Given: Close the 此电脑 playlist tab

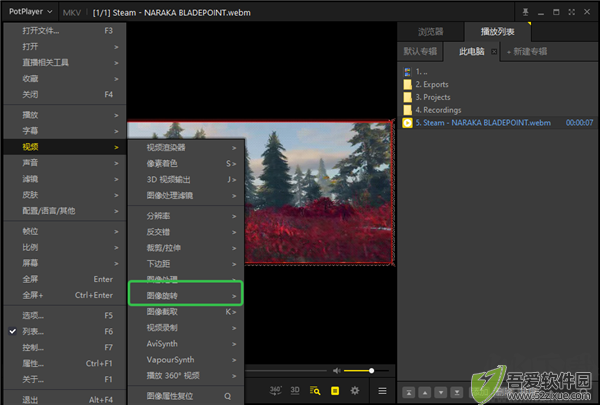Looking at the screenshot, I should coord(494,52).
